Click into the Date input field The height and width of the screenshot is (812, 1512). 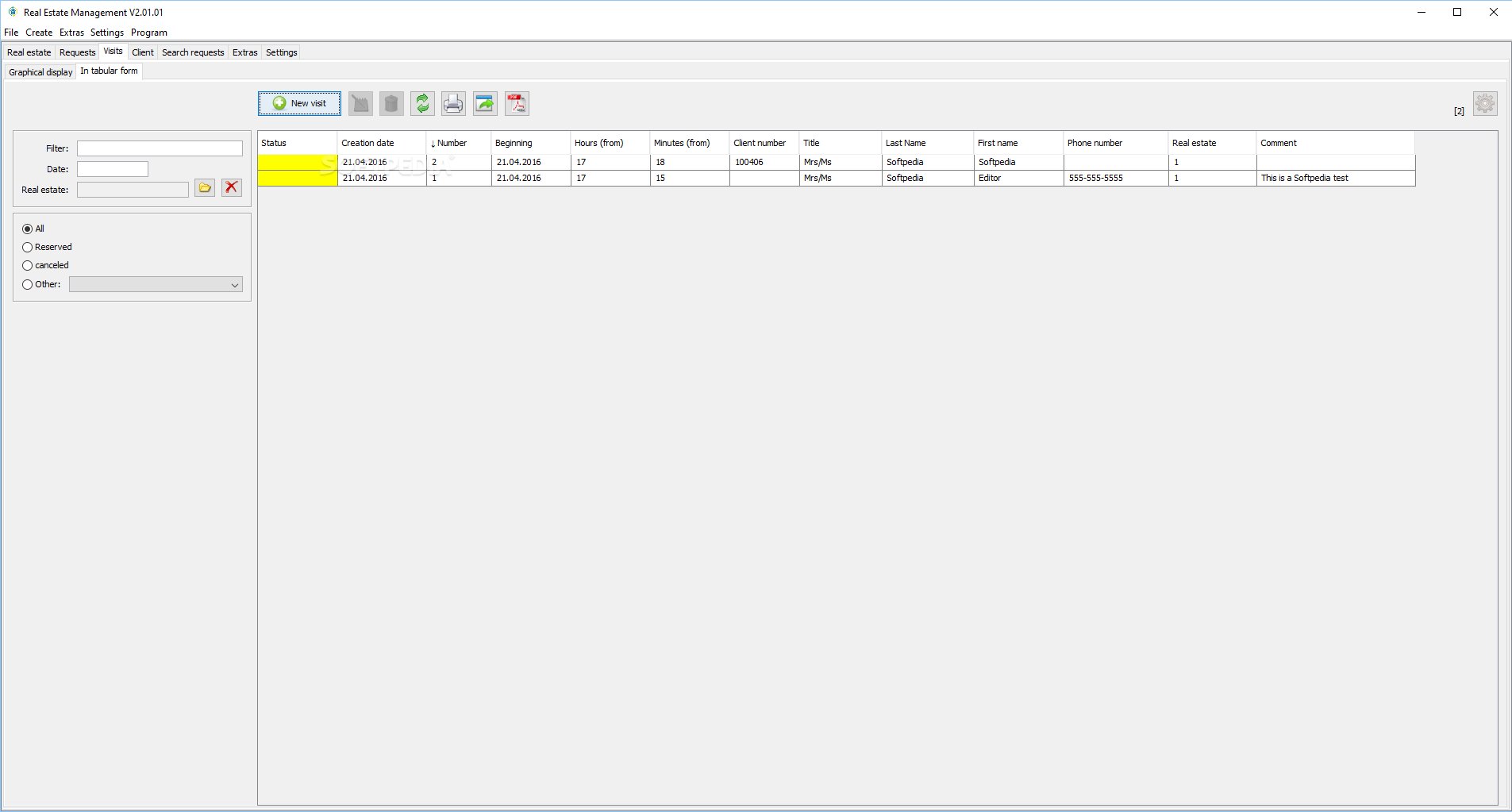[x=113, y=169]
